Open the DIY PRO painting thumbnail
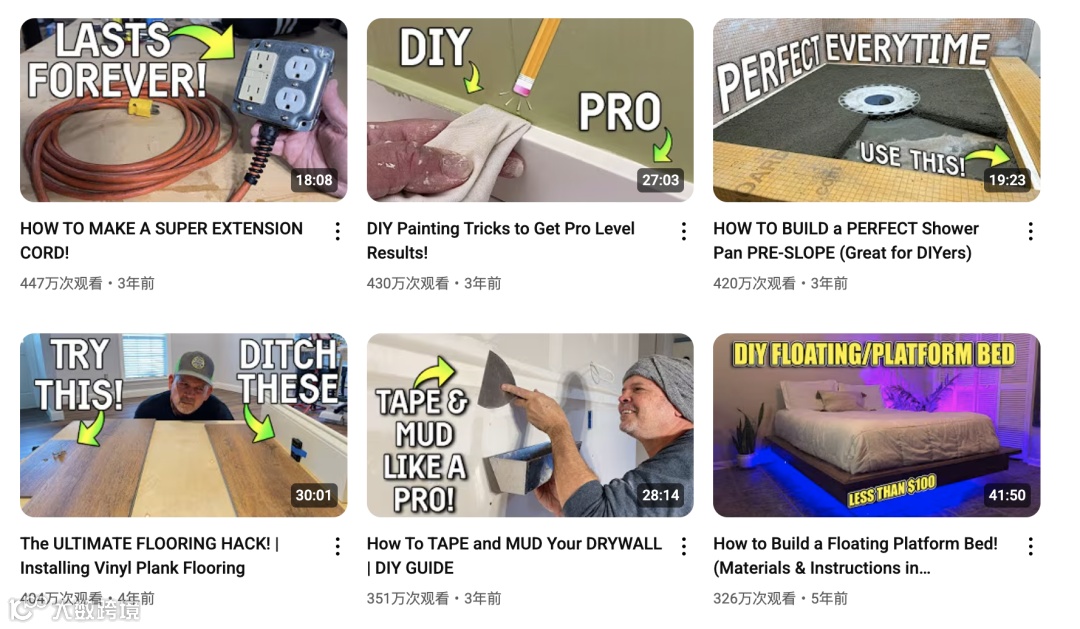 pyautogui.click(x=530, y=110)
